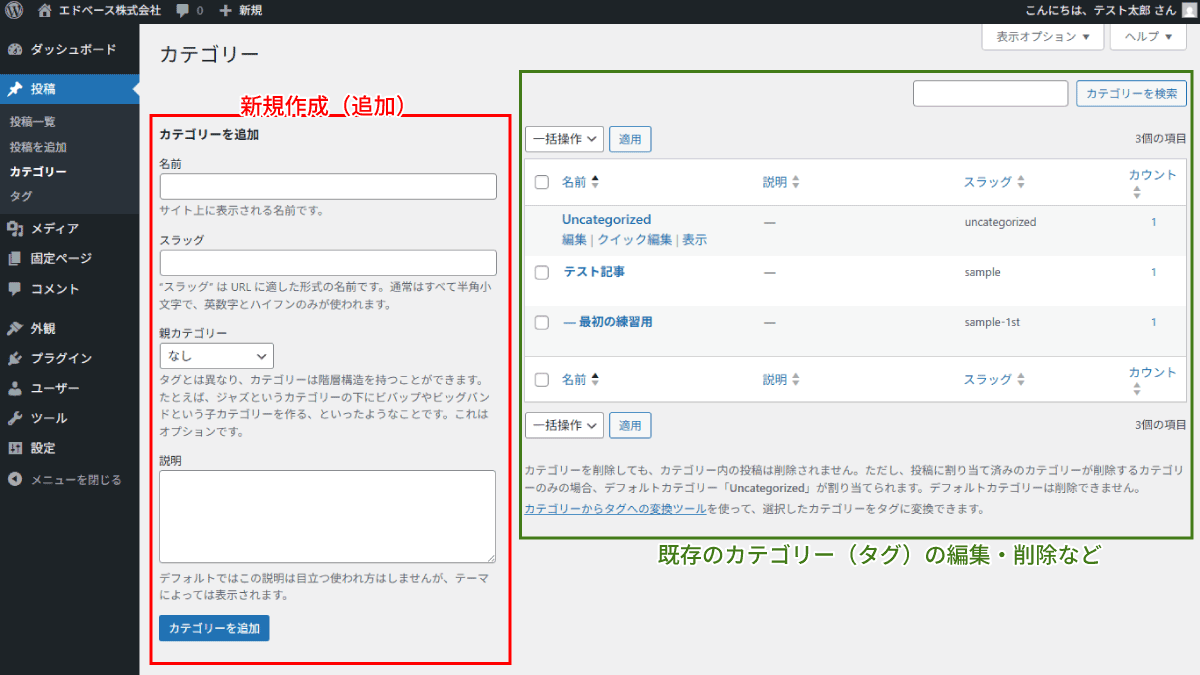Expand the 表示オプション panel
This screenshot has width=1200, height=675.
pos(1042,36)
